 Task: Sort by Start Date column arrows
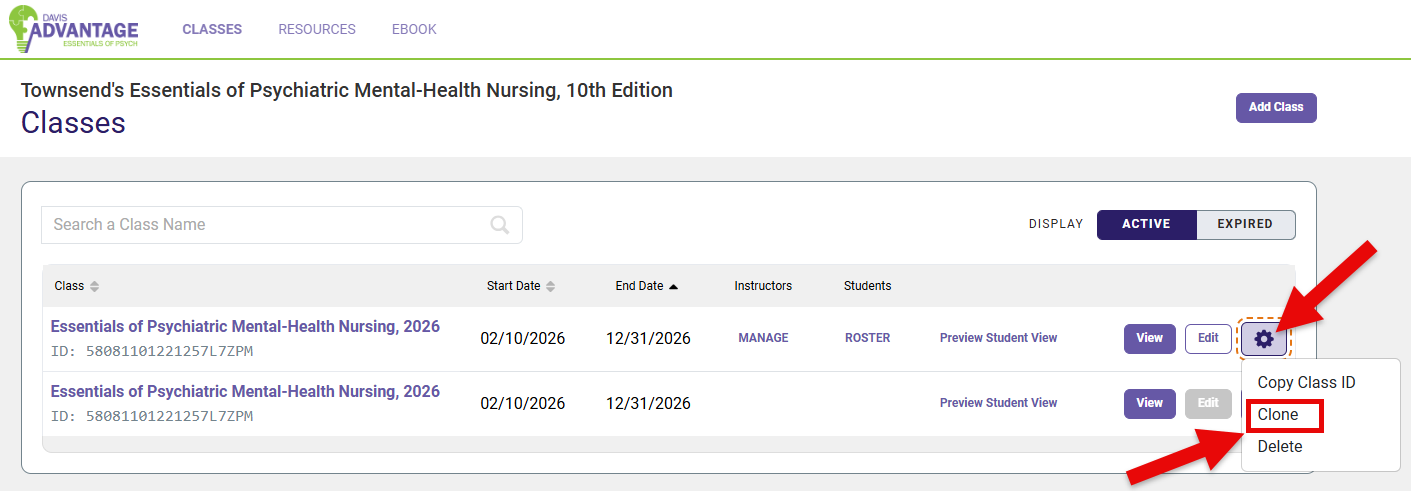(x=550, y=286)
